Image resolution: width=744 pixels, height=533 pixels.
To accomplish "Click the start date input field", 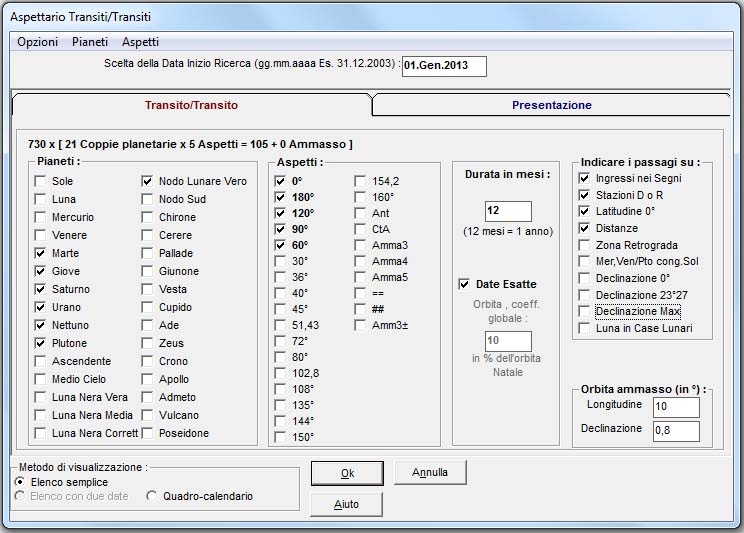I will pyautogui.click(x=443, y=66).
